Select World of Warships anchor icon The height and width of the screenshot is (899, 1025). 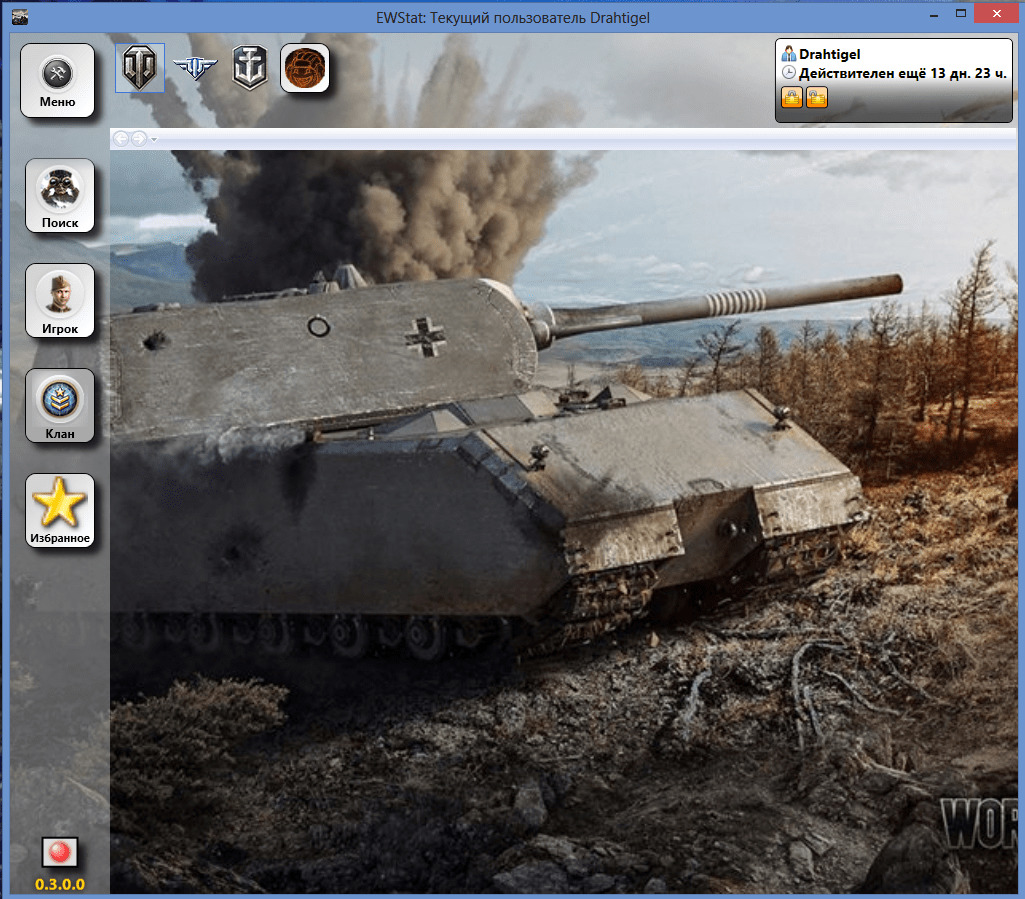[250, 67]
